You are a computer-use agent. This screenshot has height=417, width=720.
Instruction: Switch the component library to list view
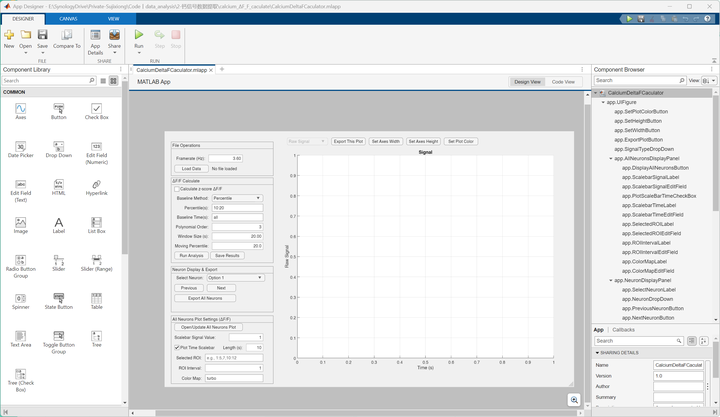point(103,81)
